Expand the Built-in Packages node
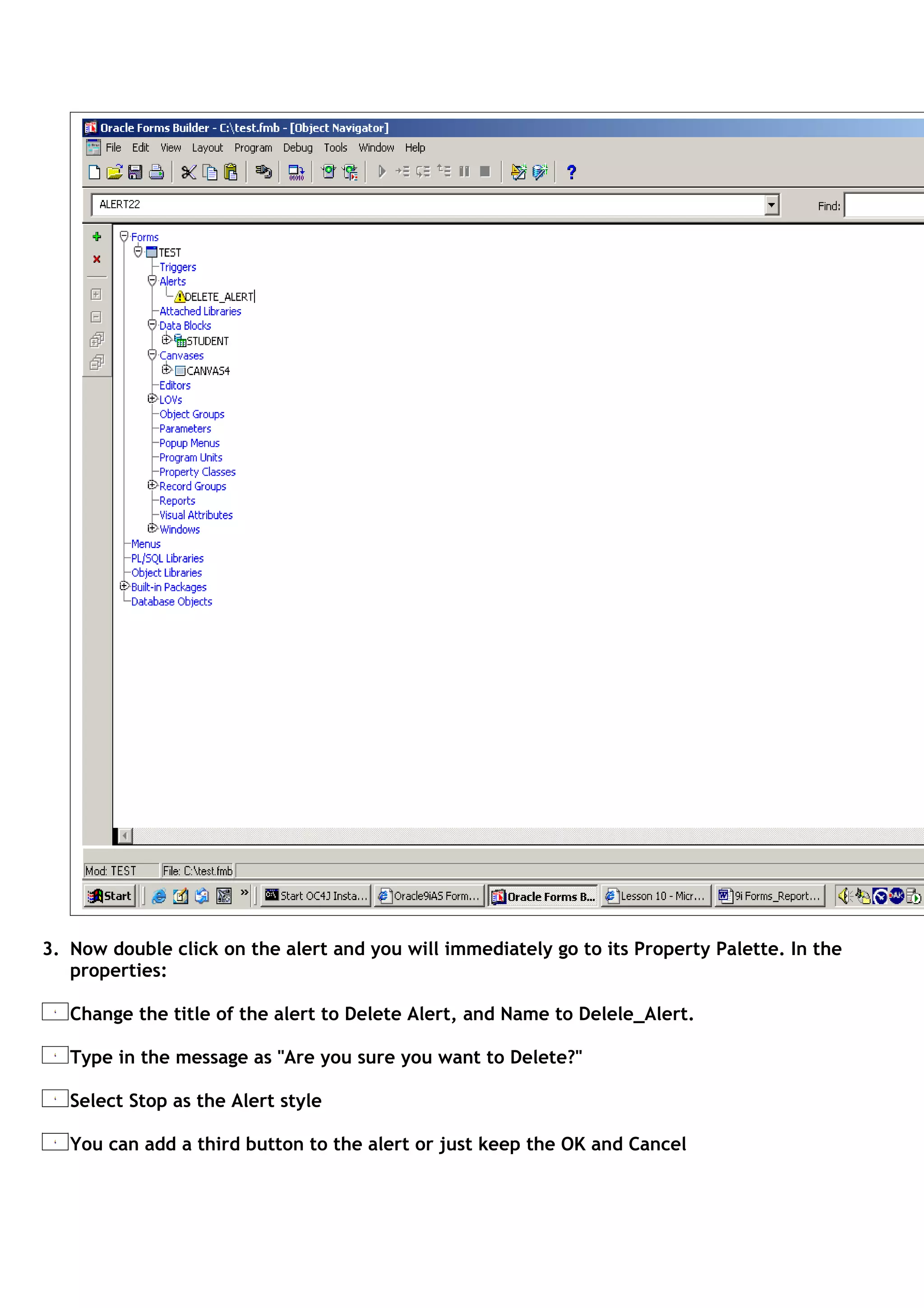 (x=124, y=586)
